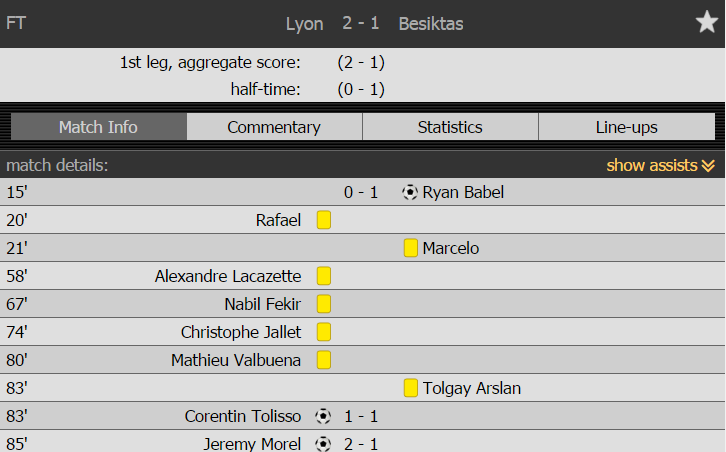Click the 2 - 1 final score

click(361, 23)
